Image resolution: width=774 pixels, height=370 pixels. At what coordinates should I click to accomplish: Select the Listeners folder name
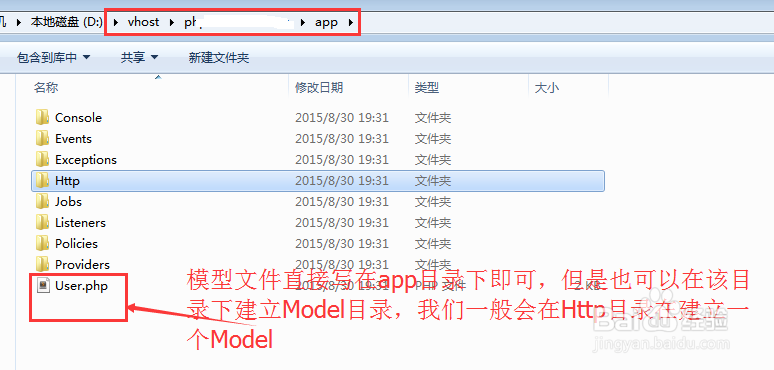80,223
